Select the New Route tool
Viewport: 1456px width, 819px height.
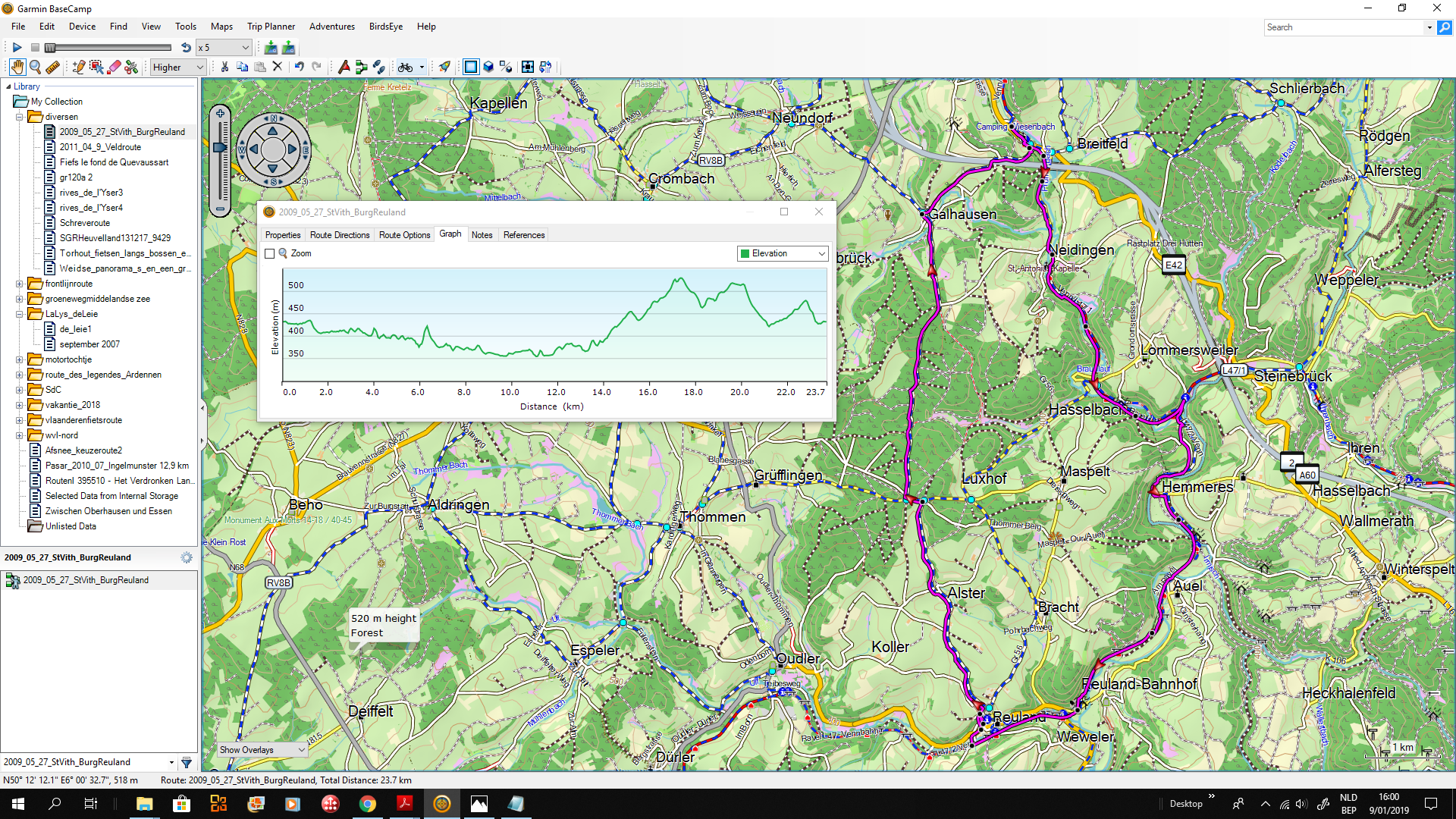(362, 67)
